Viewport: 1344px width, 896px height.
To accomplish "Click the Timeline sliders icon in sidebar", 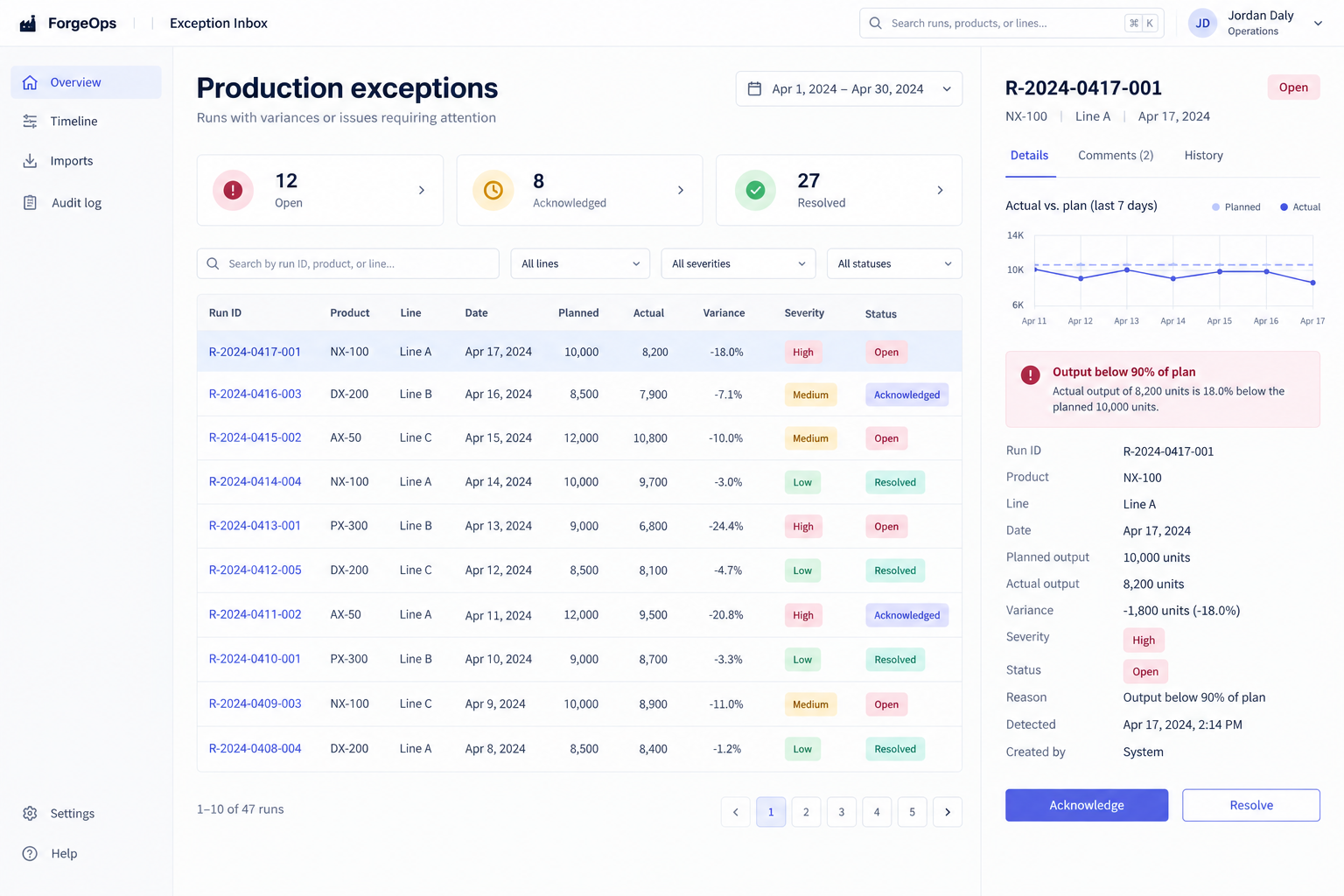I will 30,121.
